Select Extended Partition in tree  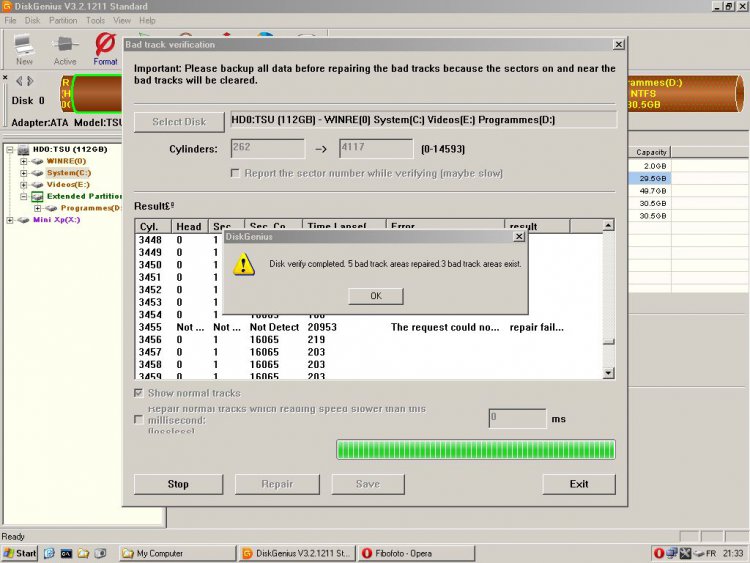(x=84, y=196)
